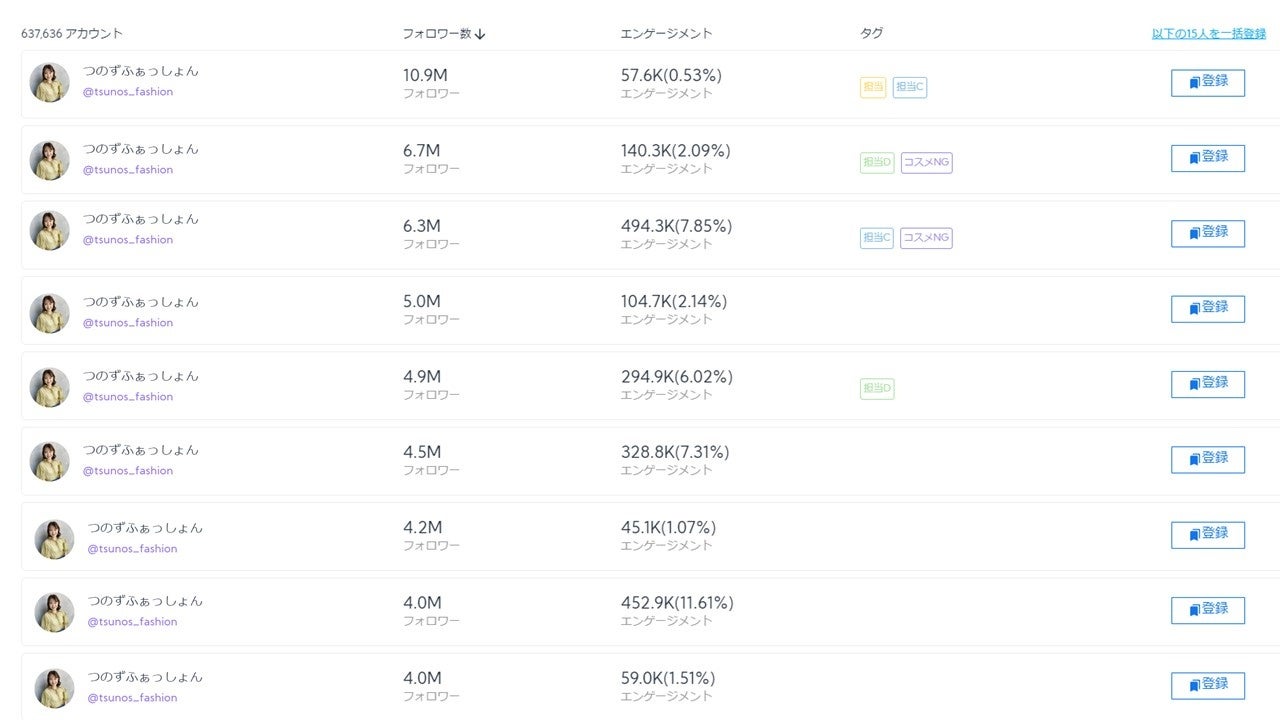Click 以下の15人を一括登録 bulk register link
This screenshot has width=1280, height=720.
click(1208, 34)
